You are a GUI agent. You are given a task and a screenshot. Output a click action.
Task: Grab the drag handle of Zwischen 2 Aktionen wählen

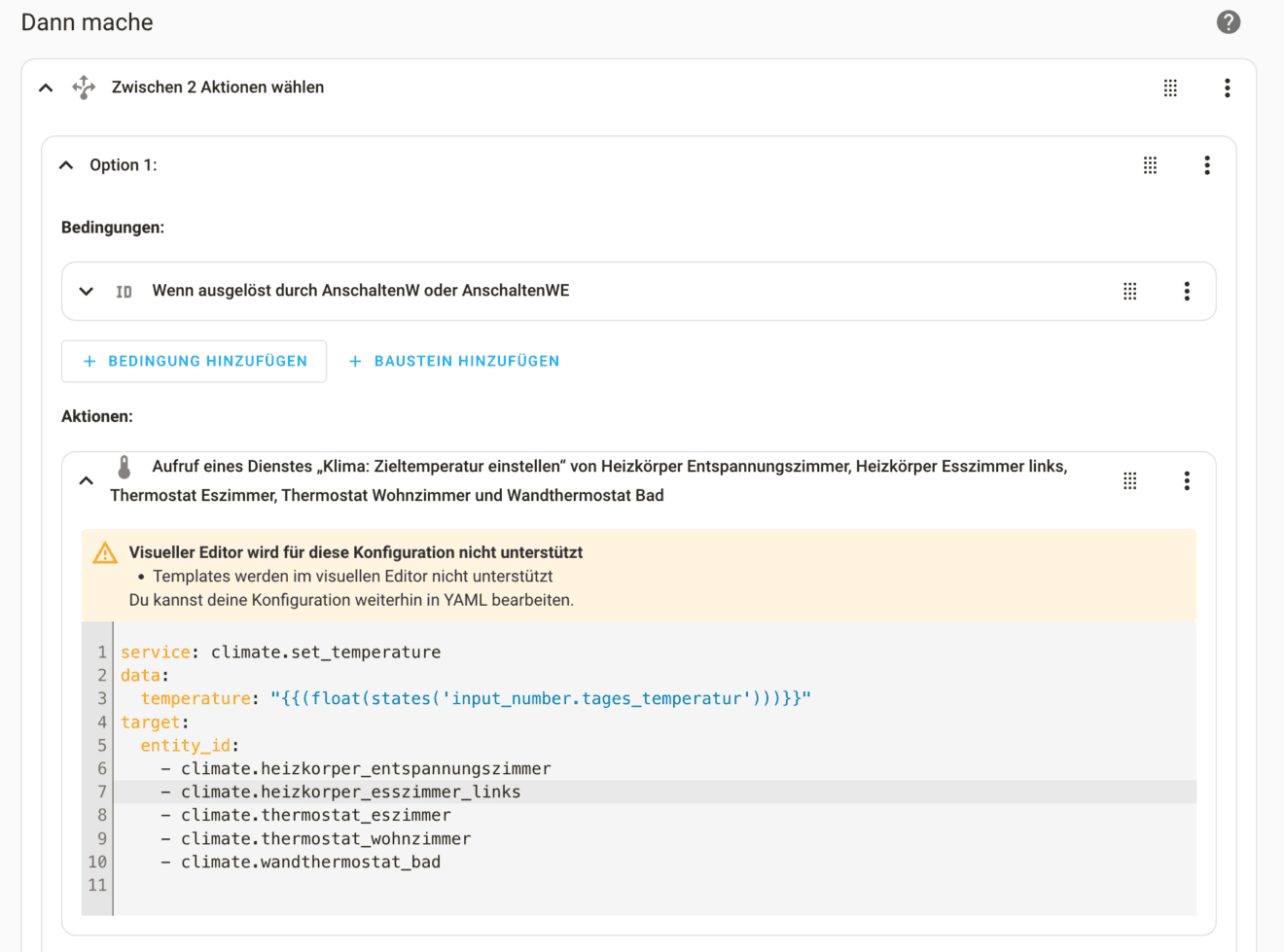click(1170, 88)
